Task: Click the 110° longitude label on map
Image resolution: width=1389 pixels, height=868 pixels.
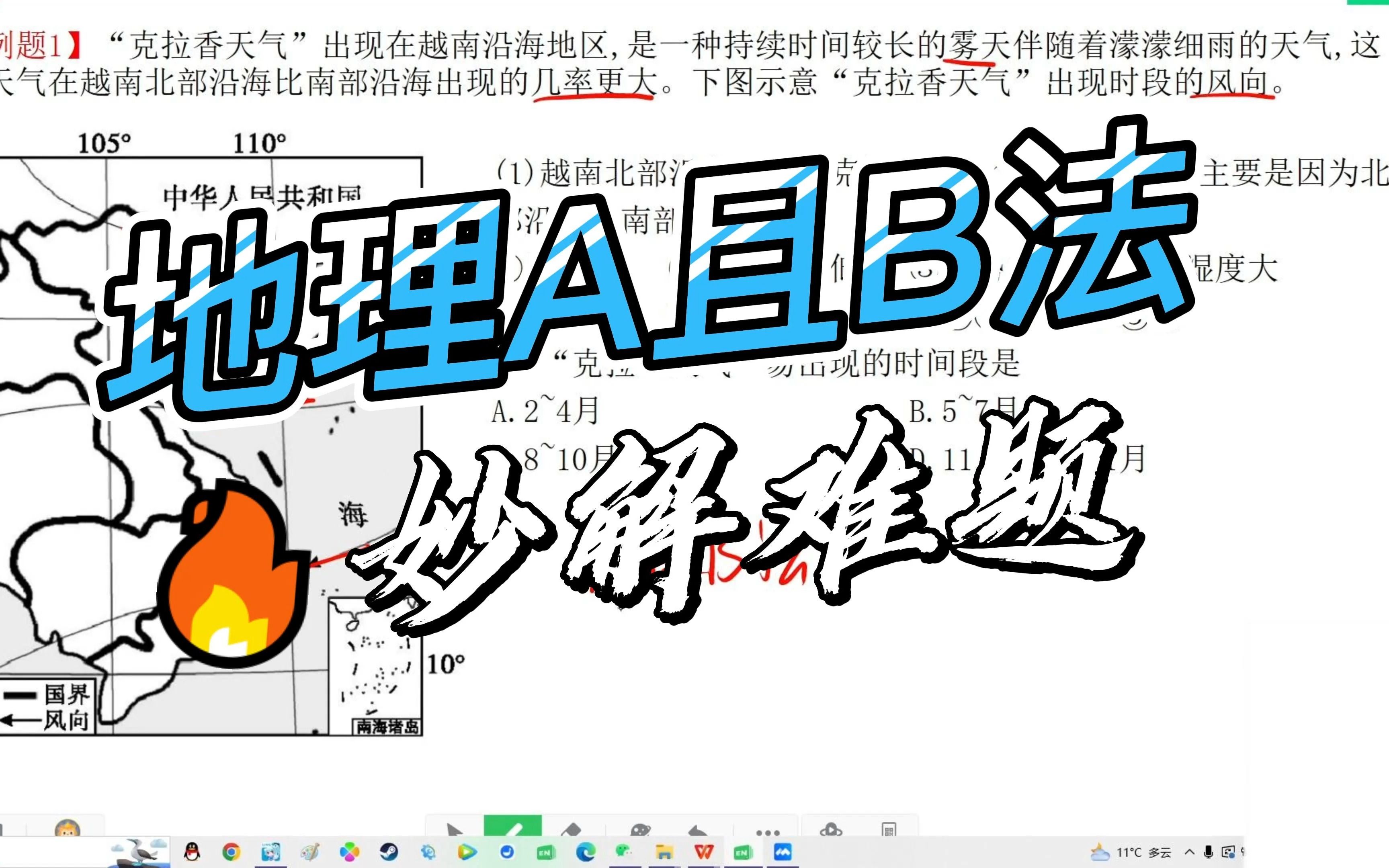Action: (260, 143)
